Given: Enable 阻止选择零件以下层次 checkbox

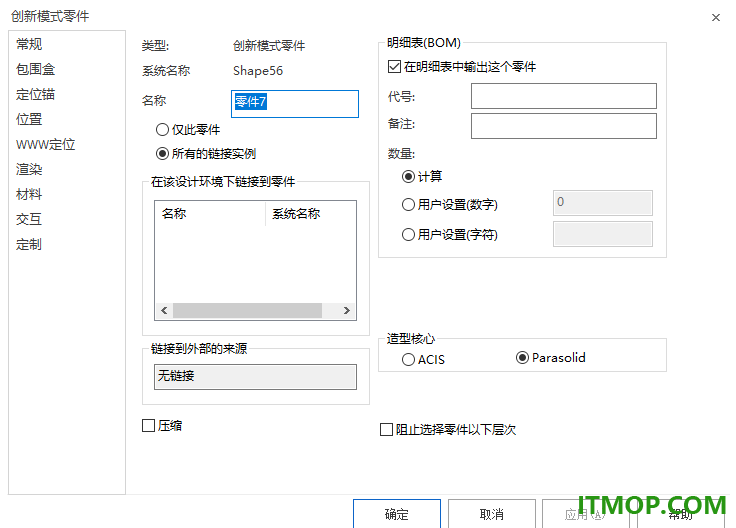Looking at the screenshot, I should click(448, 429).
